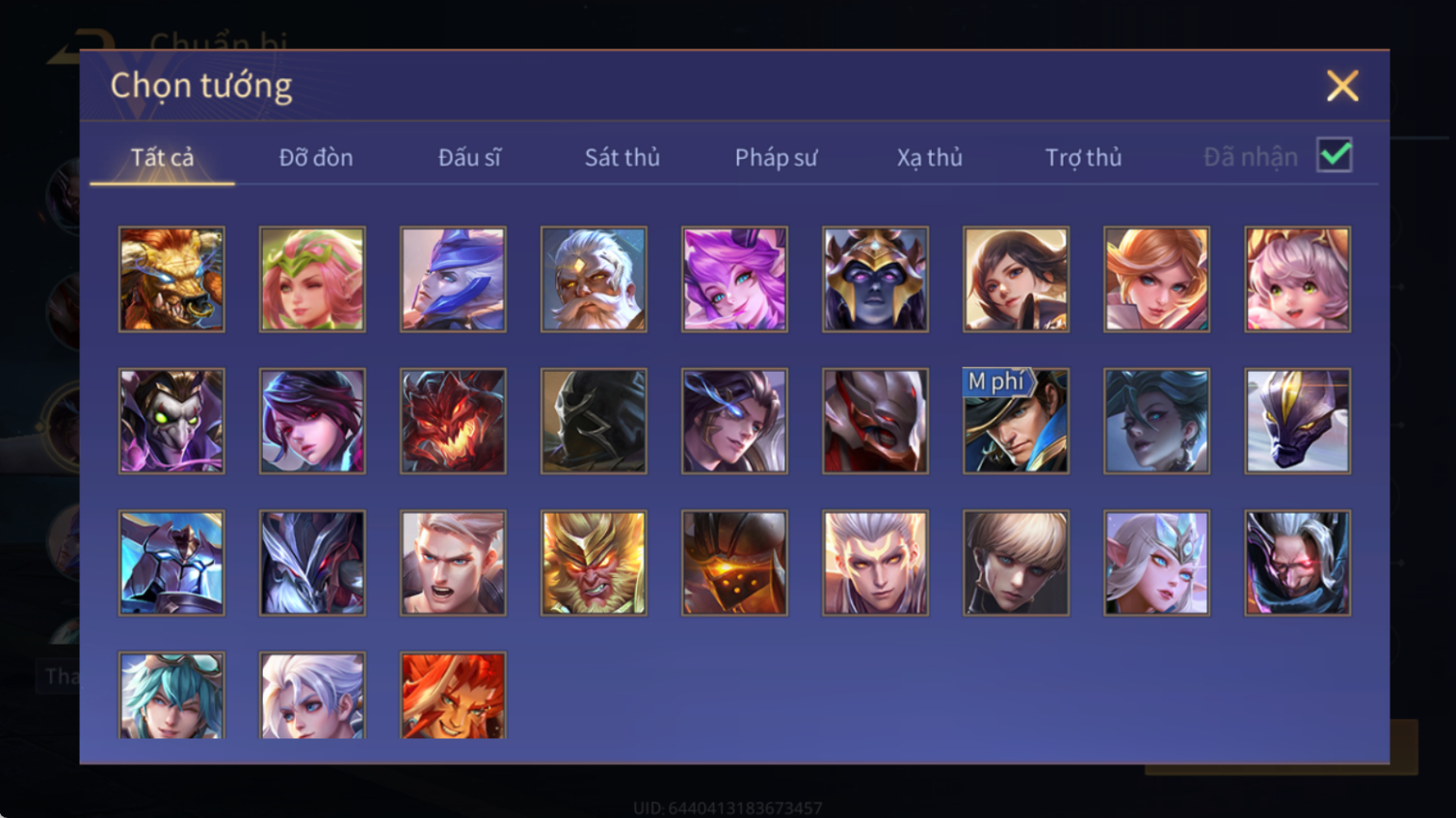The width and height of the screenshot is (1456, 818).
Task: Open the 'Sát thủ' hero category tab
Action: [x=622, y=157]
